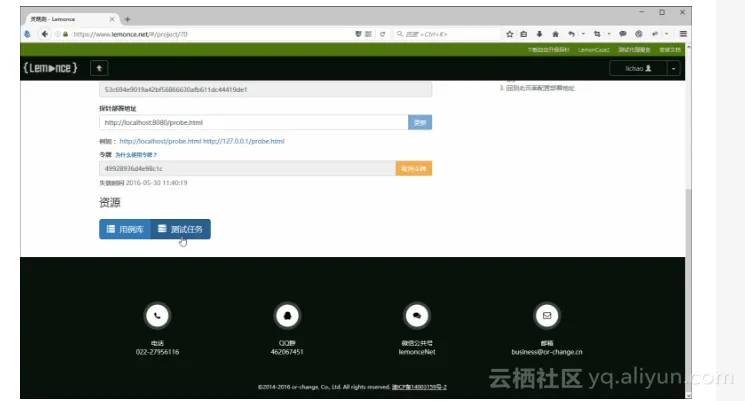Go to the browser home icon
Viewport: 745px width, 401px height.
tap(555, 34)
